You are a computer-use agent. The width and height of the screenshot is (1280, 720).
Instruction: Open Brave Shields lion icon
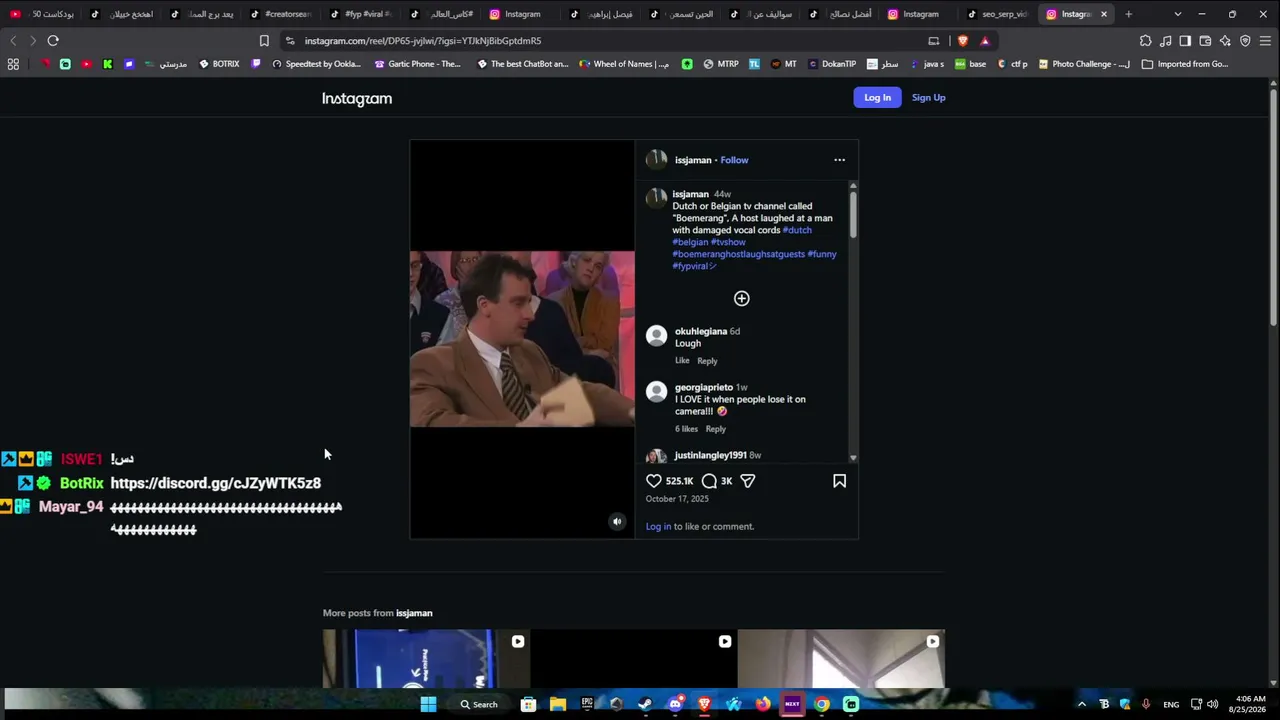(963, 41)
